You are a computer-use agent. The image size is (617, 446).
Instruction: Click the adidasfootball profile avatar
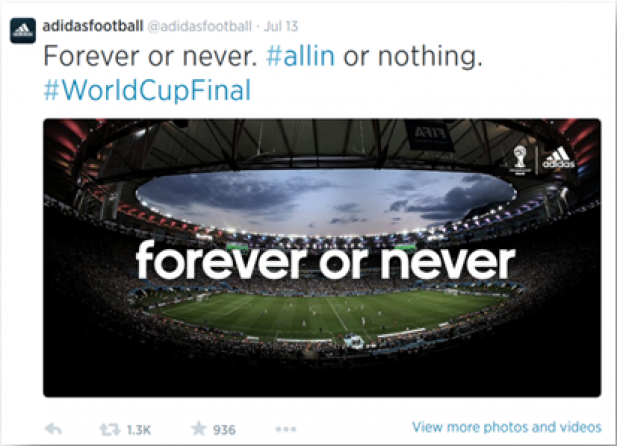(x=23, y=30)
